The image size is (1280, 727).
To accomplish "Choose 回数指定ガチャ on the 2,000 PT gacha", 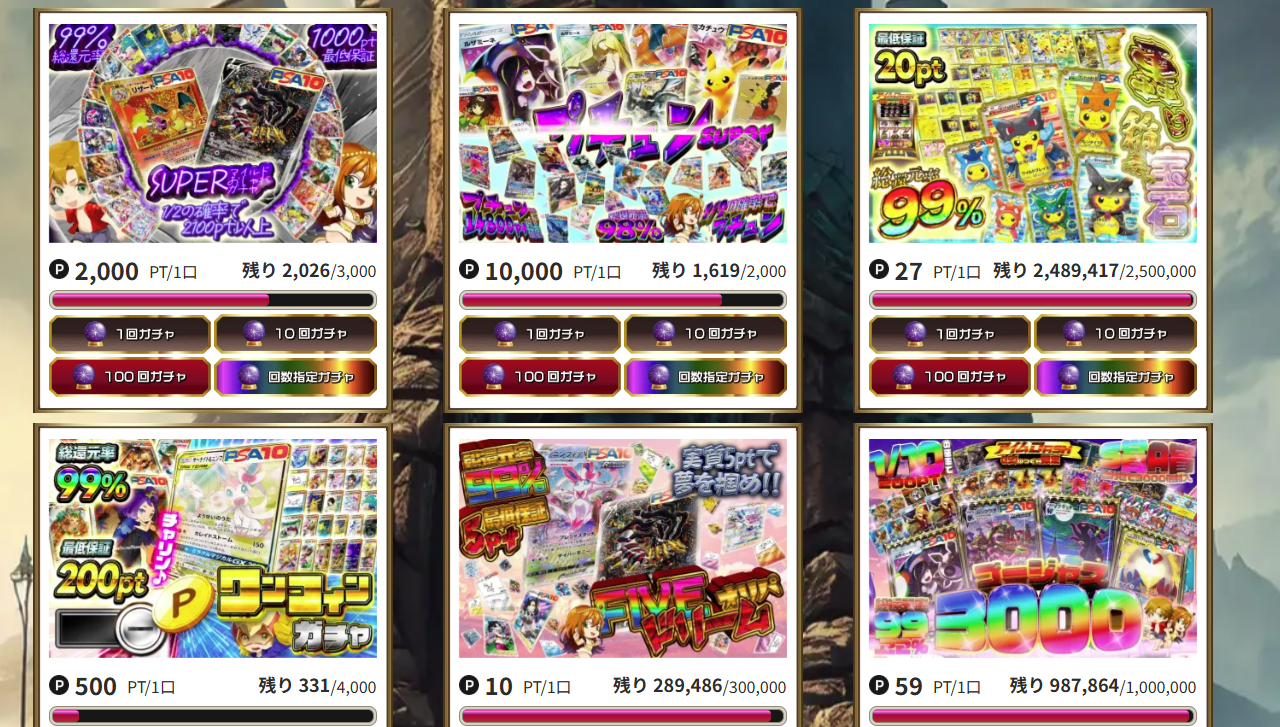I will point(295,377).
